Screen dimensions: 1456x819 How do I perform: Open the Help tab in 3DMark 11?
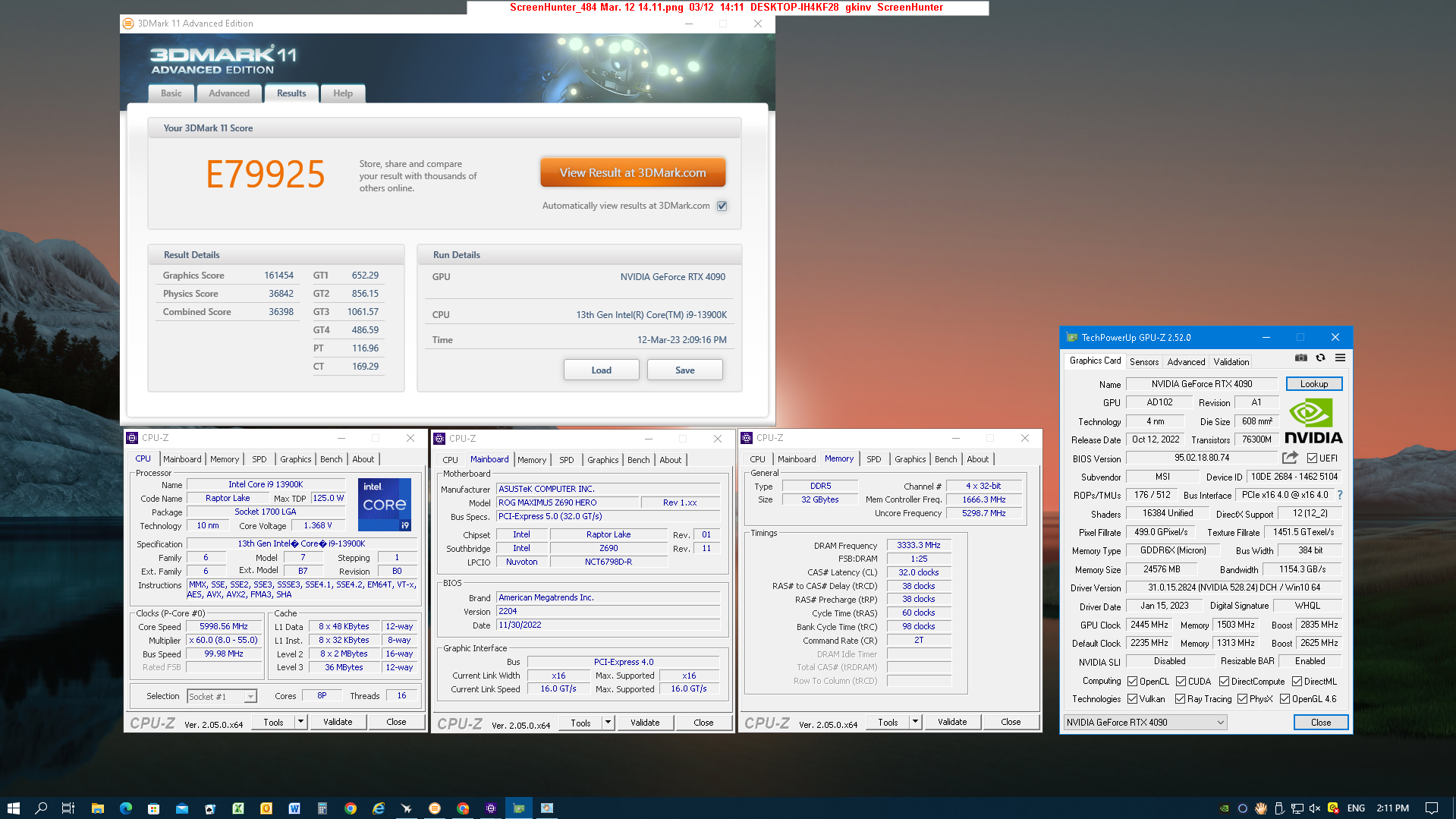(x=343, y=93)
